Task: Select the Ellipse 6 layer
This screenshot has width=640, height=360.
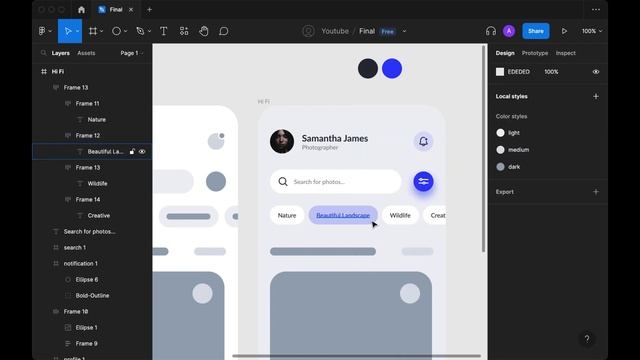Action: click(x=92, y=280)
